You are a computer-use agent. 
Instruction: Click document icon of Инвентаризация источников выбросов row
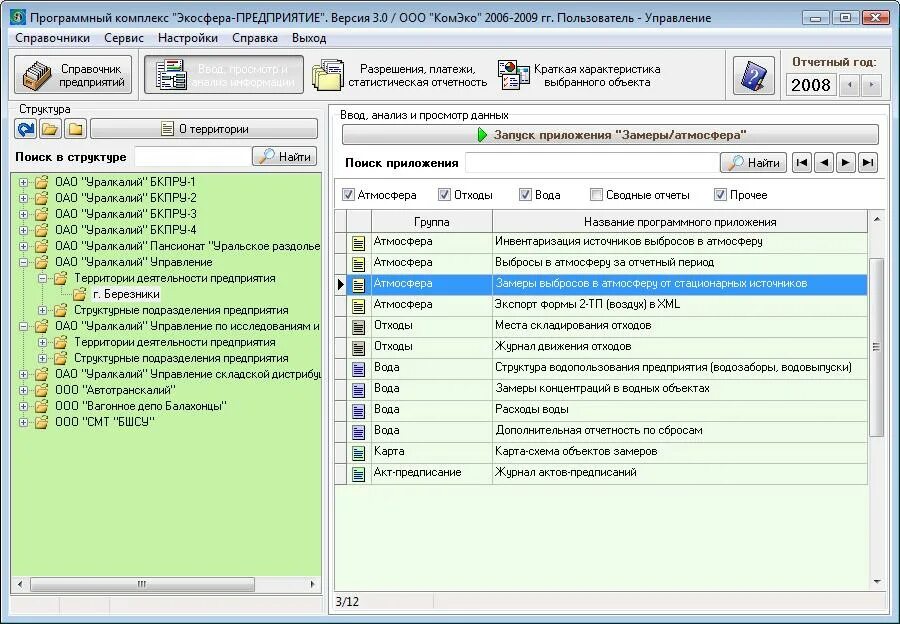[x=359, y=243]
